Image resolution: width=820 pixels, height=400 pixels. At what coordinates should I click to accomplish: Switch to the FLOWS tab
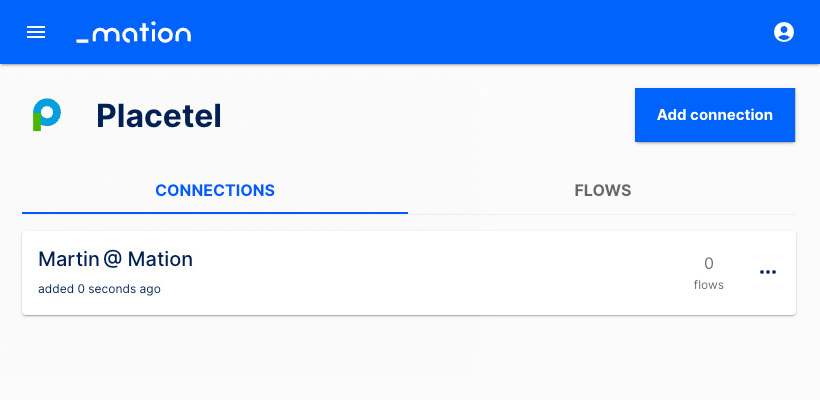602,190
